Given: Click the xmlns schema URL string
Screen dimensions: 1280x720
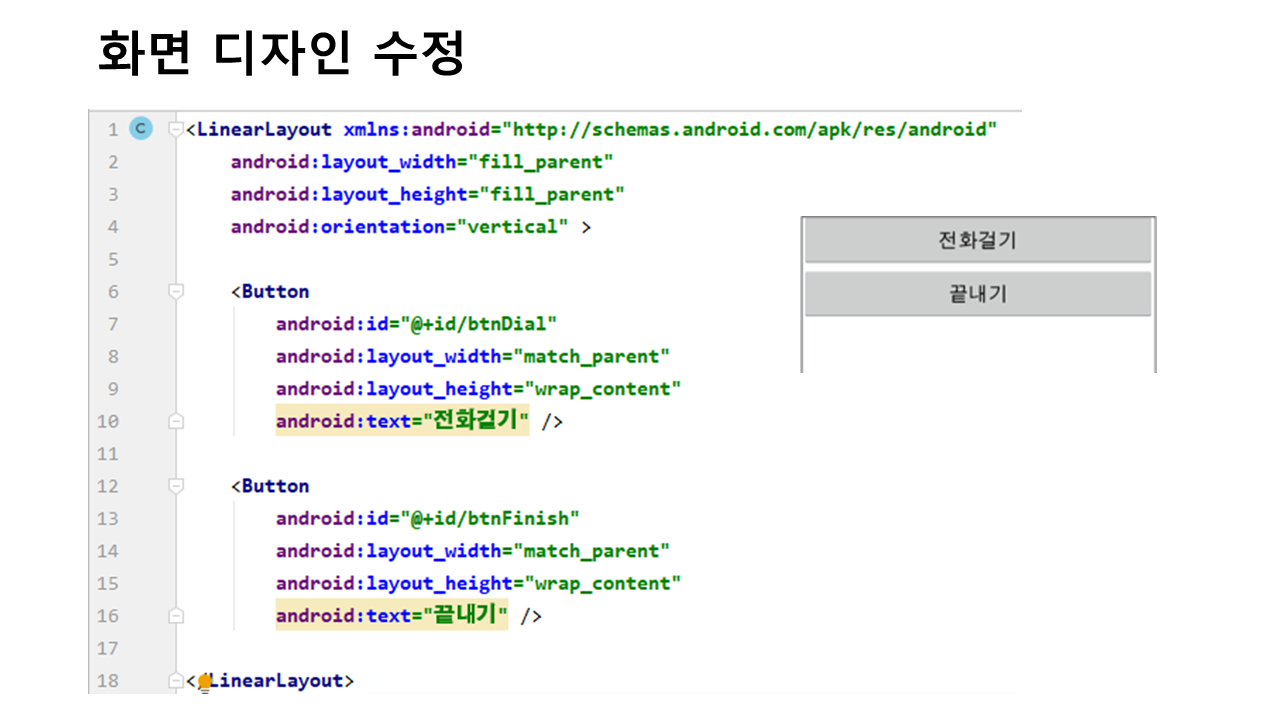Looking at the screenshot, I should click(x=750, y=130).
